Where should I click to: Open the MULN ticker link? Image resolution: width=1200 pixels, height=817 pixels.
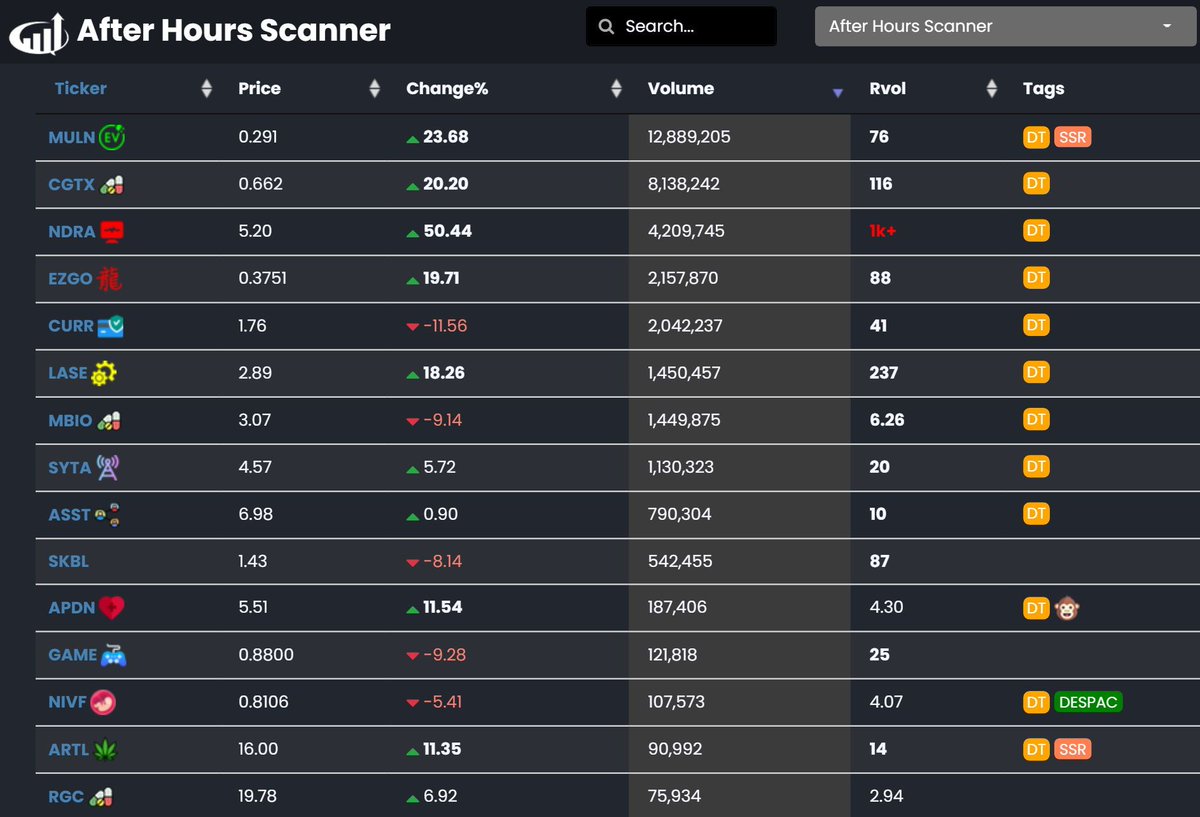(x=71, y=137)
